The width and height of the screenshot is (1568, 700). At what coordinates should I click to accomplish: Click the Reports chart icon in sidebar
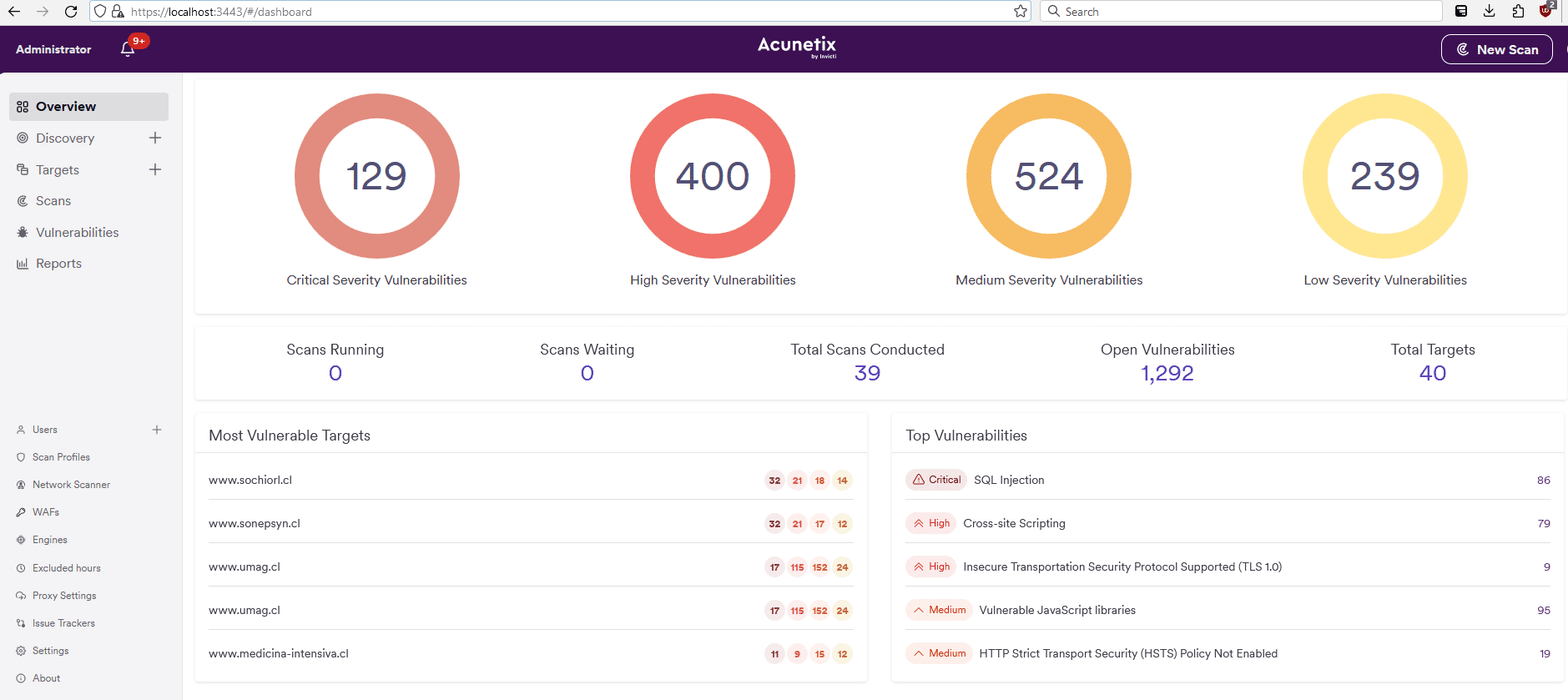point(23,264)
